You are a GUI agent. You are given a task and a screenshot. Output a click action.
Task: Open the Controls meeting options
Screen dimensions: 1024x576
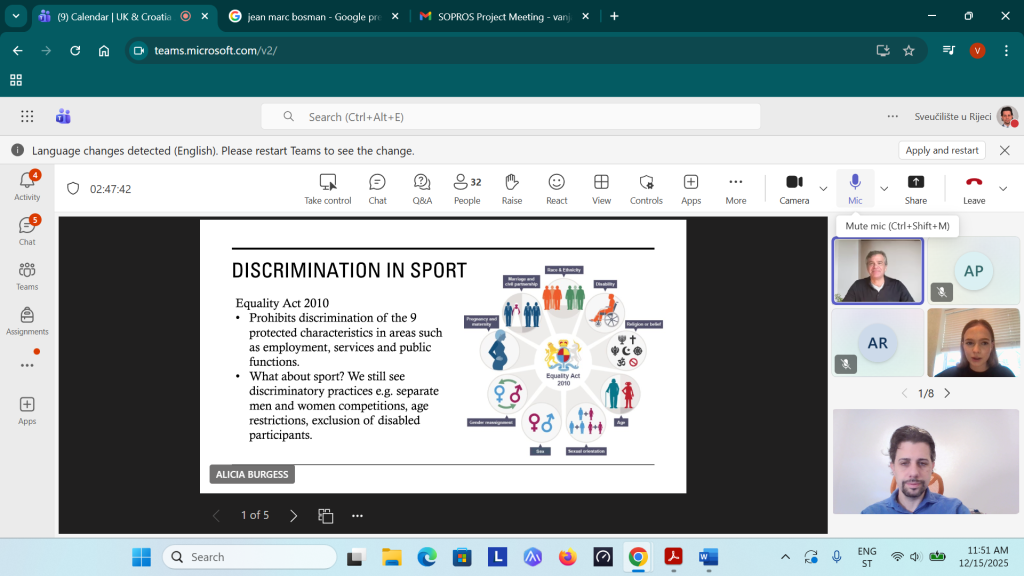point(646,188)
